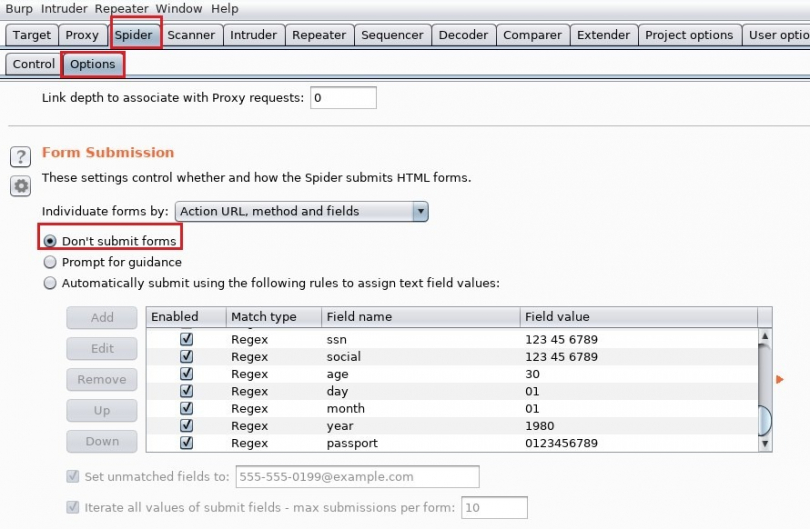Click the Set unmatched fields value field
The height and width of the screenshot is (529, 810).
tap(357, 476)
